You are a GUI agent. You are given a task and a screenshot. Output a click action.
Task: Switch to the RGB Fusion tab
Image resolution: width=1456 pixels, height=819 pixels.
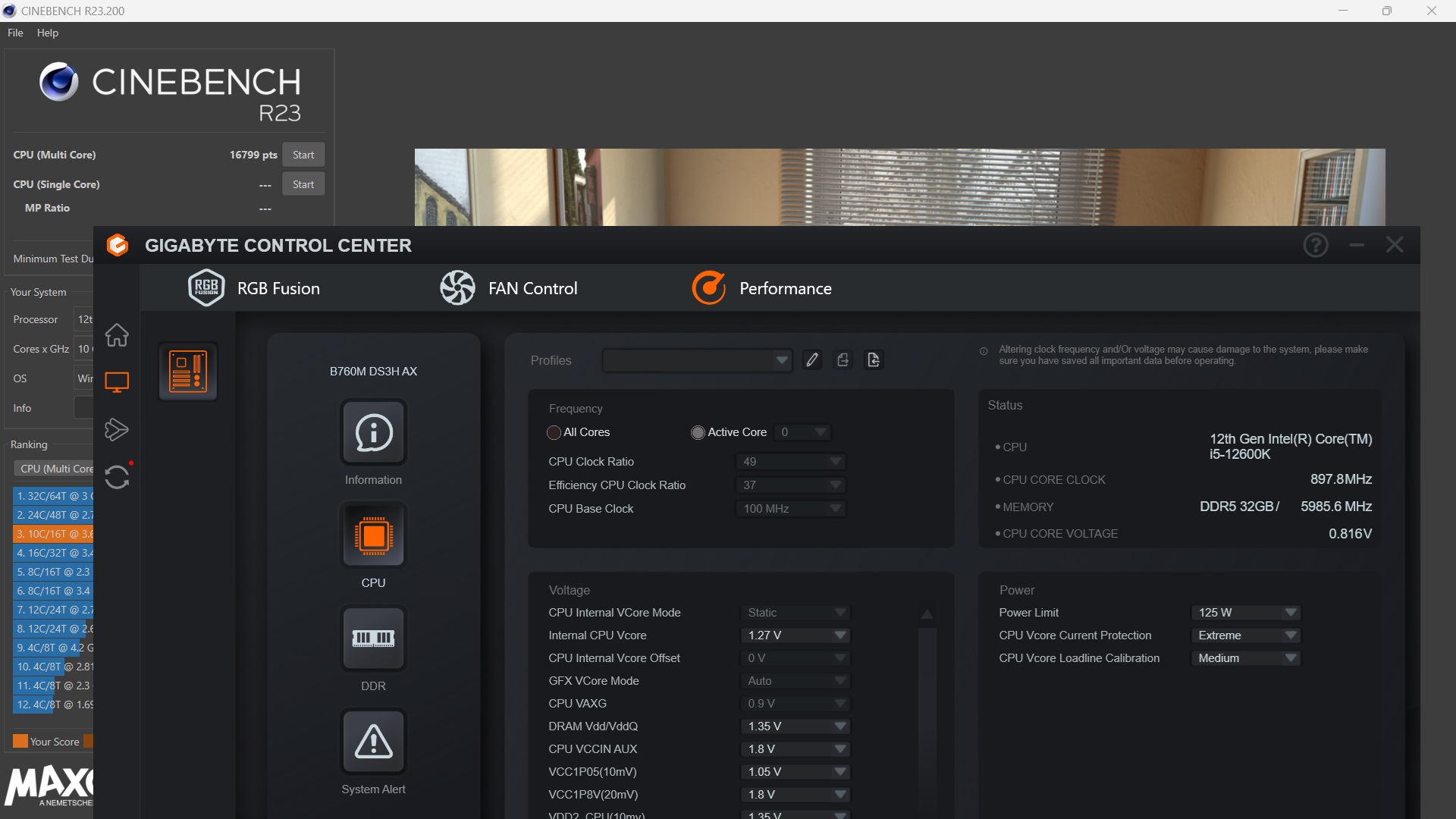[x=254, y=288]
